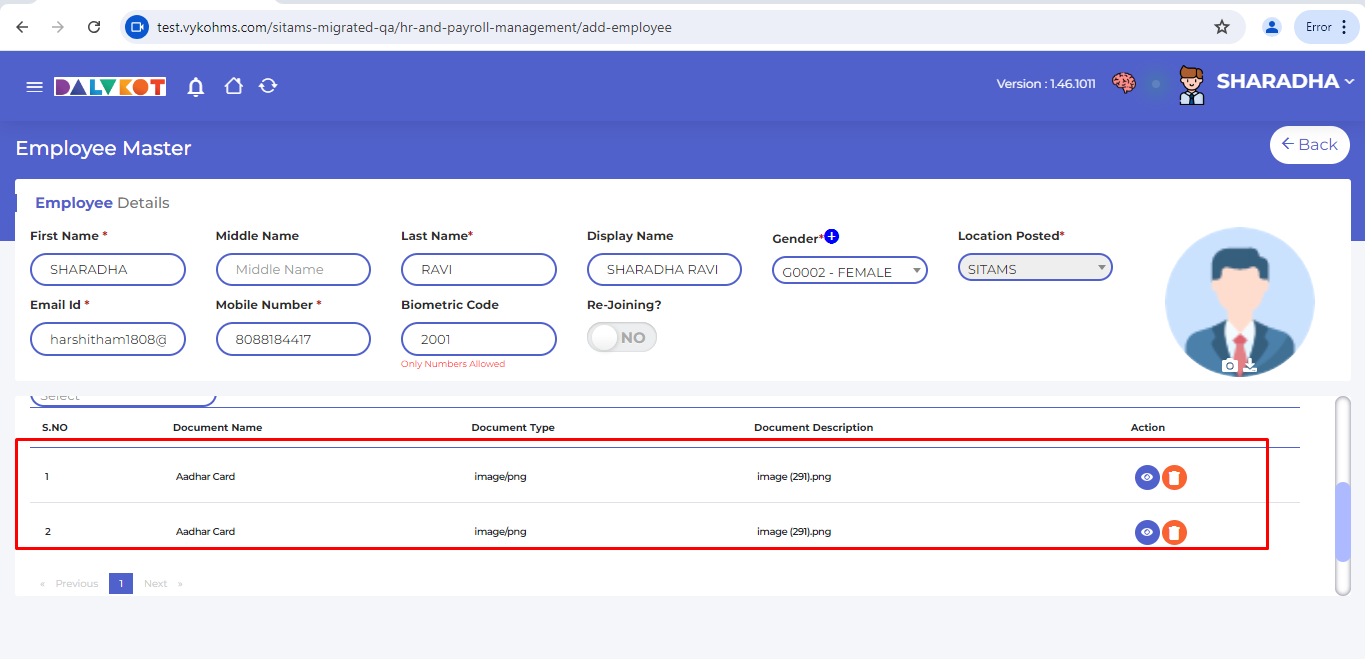Expand the Location Posted dropdown
This screenshot has width=1365, height=659.
(1034, 268)
